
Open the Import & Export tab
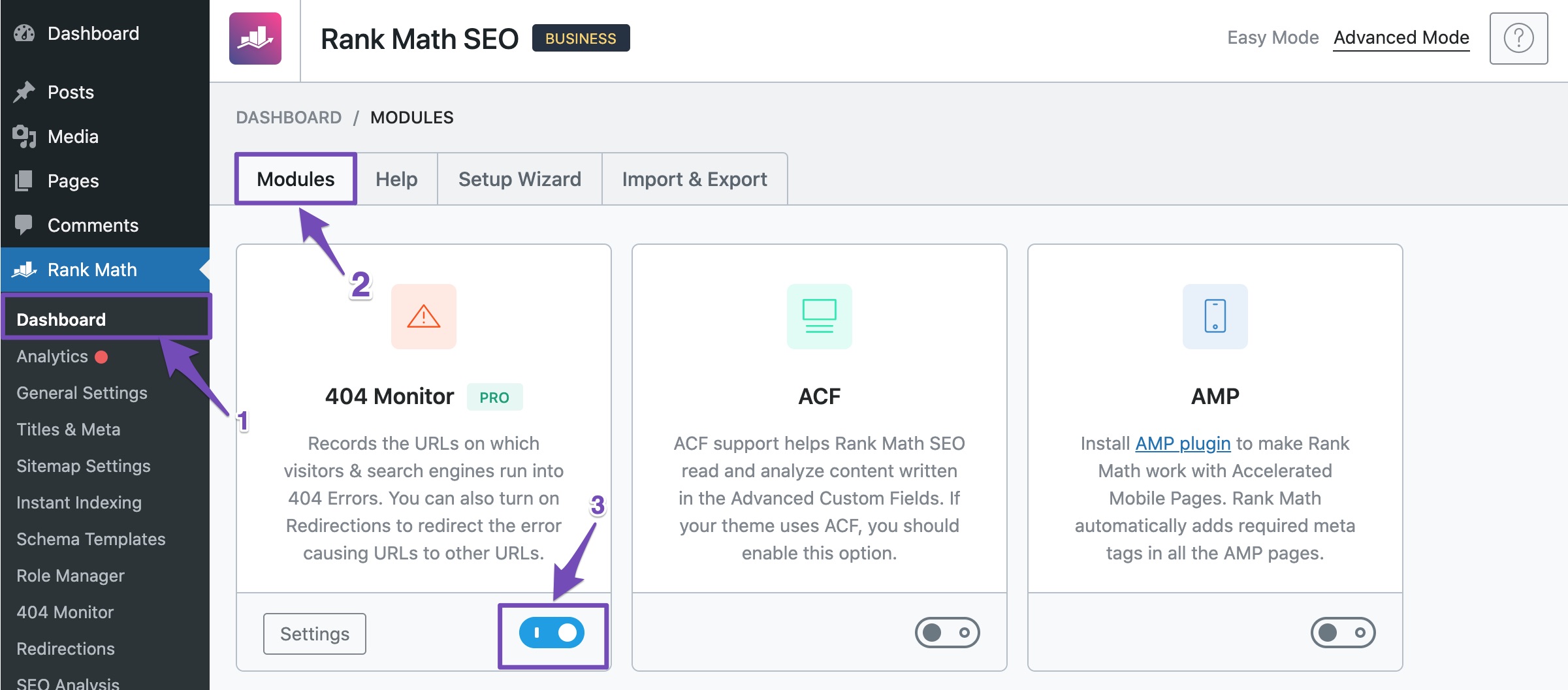[694, 179]
